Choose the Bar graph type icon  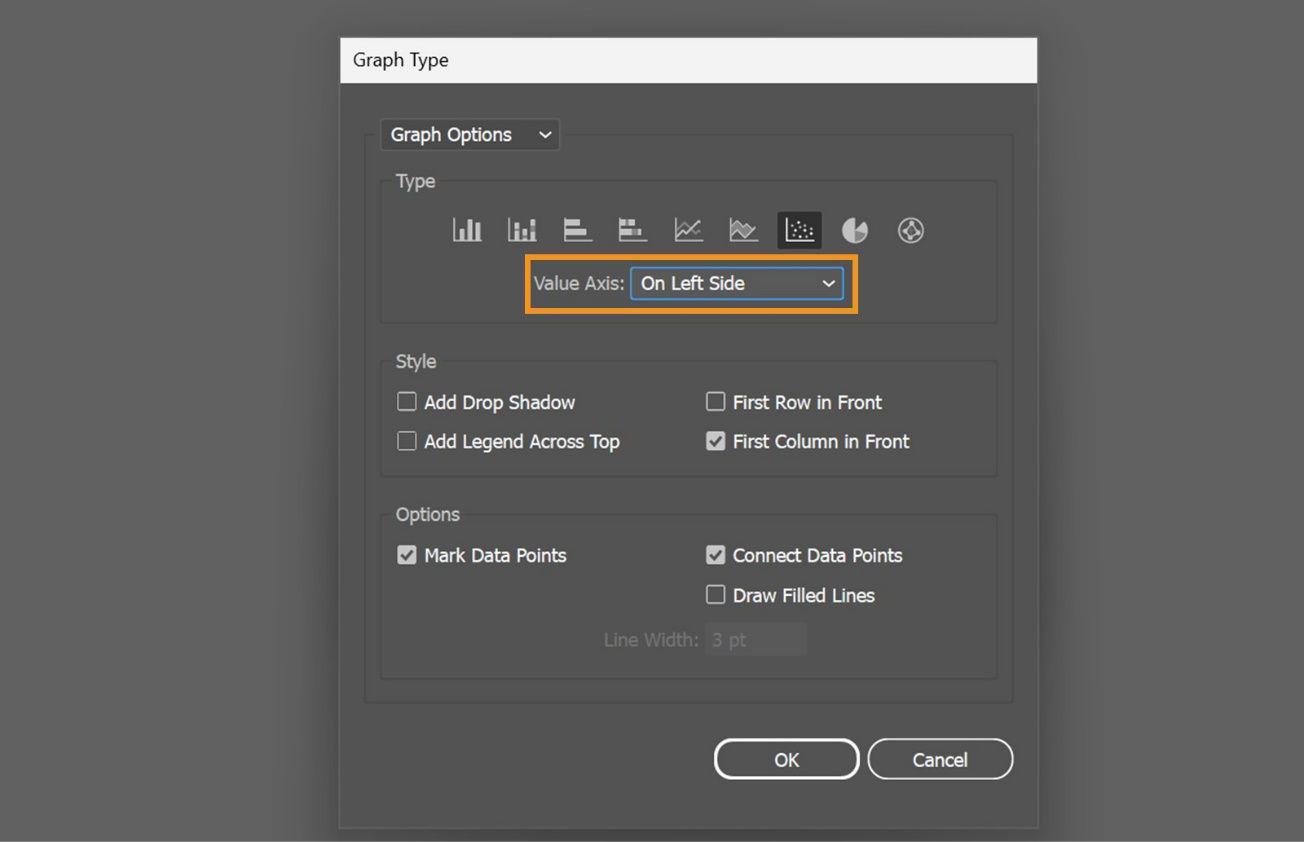pyautogui.click(x=577, y=229)
